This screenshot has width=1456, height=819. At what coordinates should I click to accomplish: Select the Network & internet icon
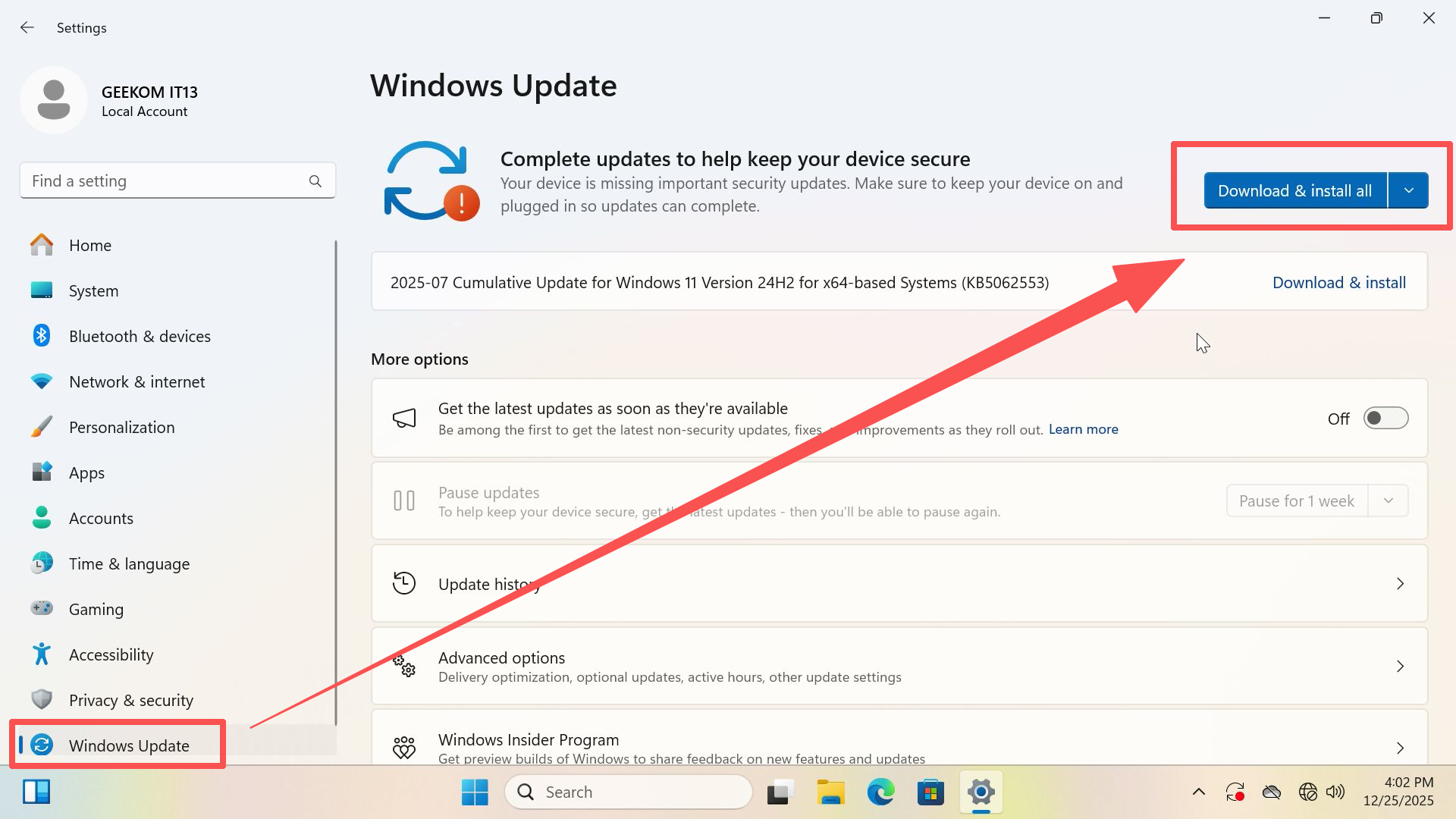click(x=41, y=381)
